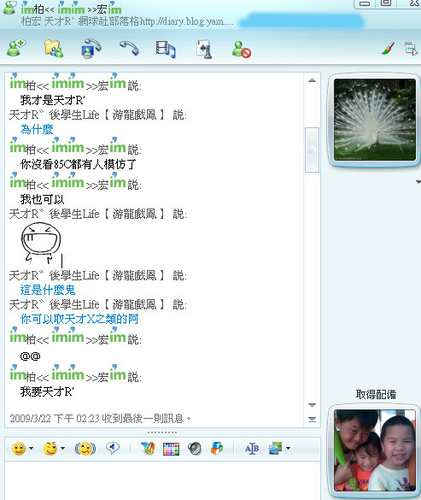Change font with the AB text icon
The image size is (421, 500).
(x=252, y=449)
